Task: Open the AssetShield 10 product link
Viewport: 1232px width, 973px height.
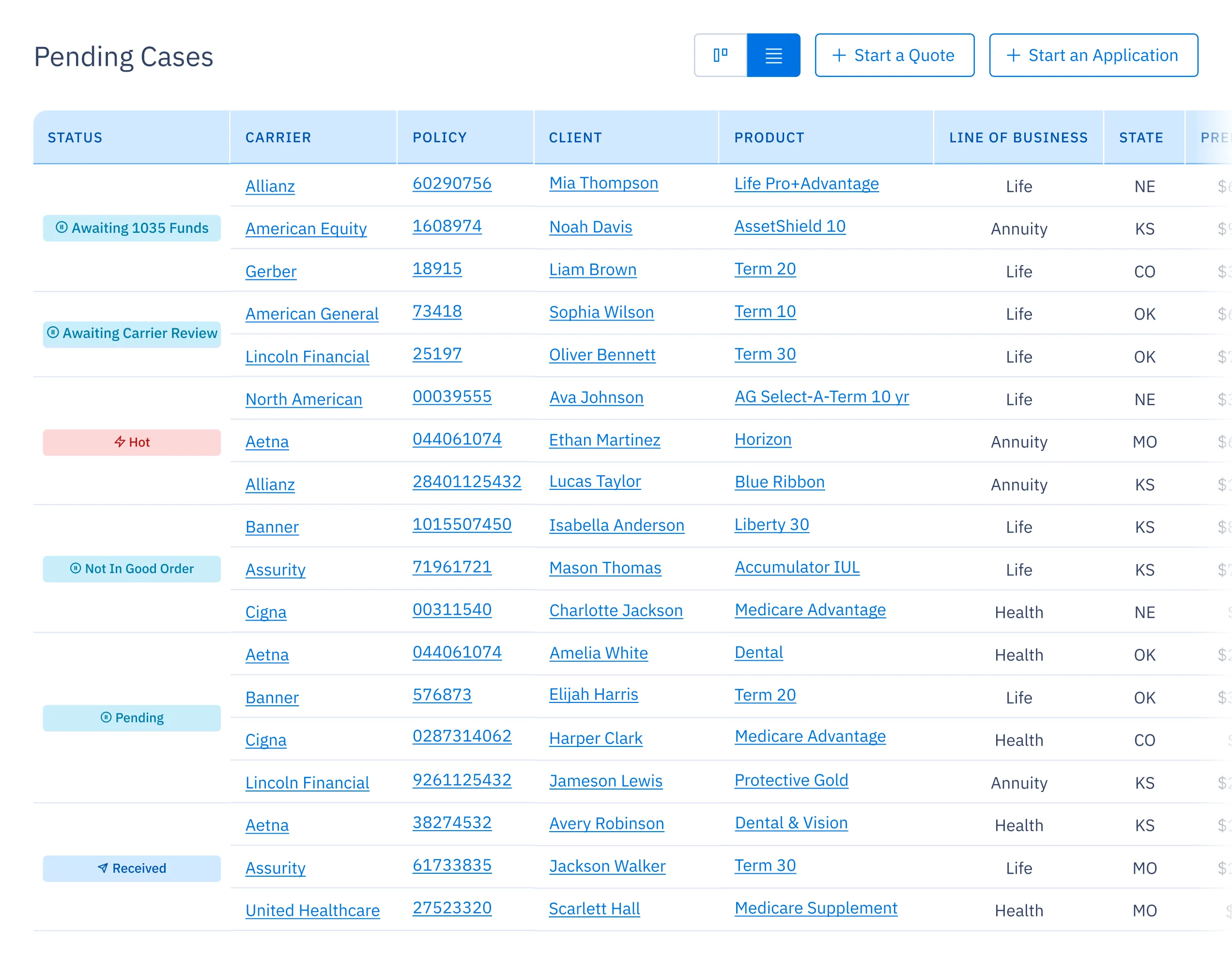Action: (x=789, y=226)
